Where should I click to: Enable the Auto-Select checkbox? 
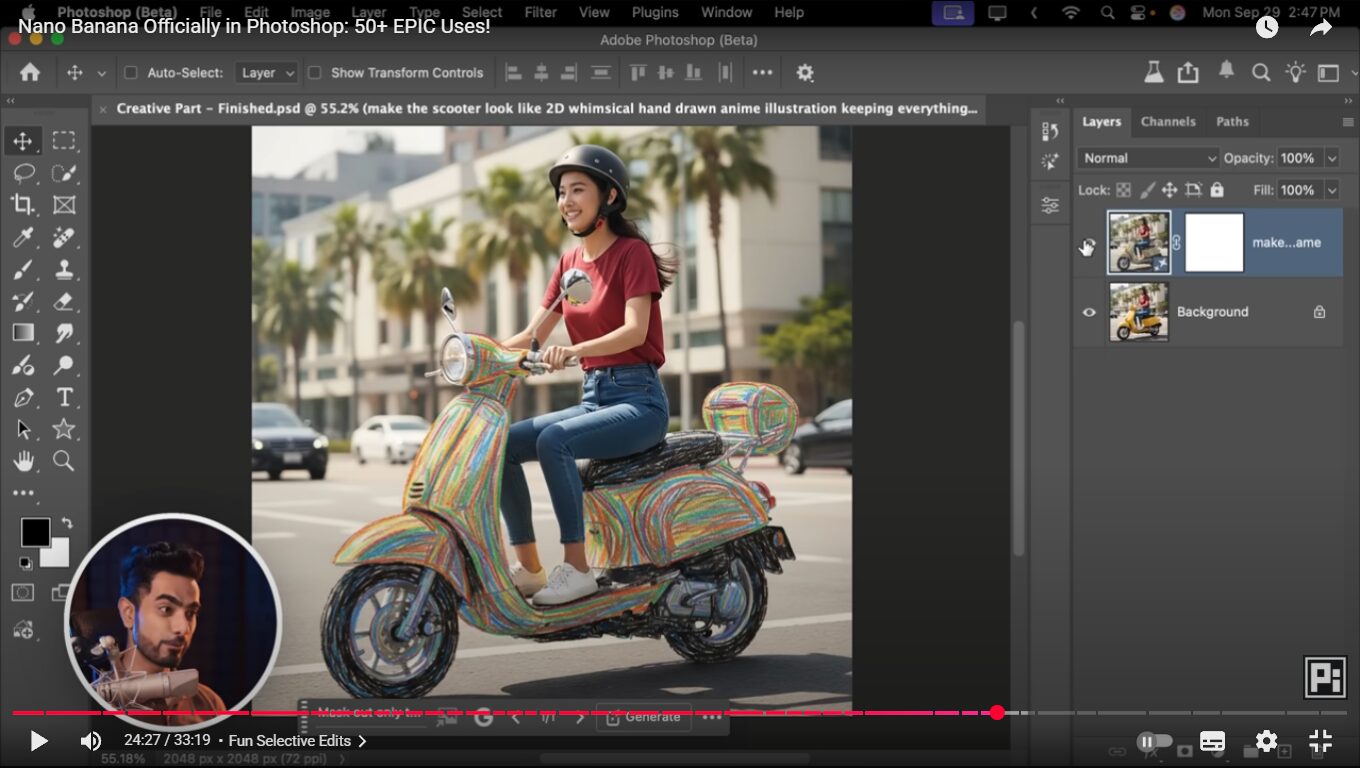[x=131, y=73]
